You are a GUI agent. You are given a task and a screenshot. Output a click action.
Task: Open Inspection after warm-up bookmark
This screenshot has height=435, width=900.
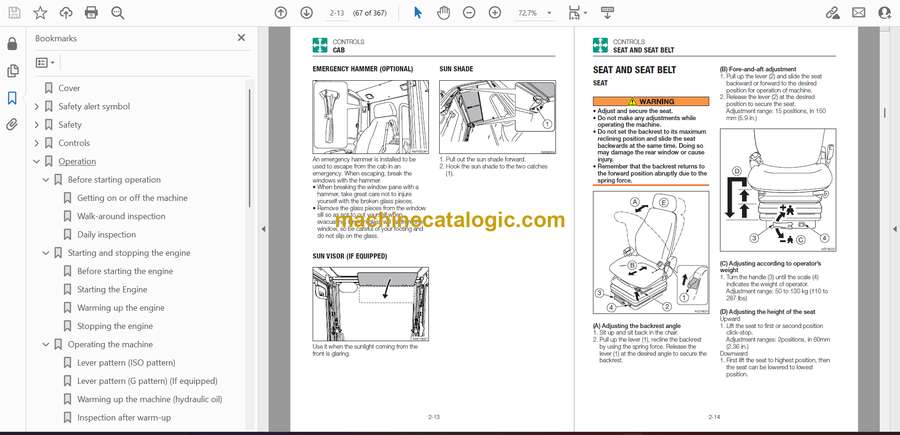click(x=124, y=418)
